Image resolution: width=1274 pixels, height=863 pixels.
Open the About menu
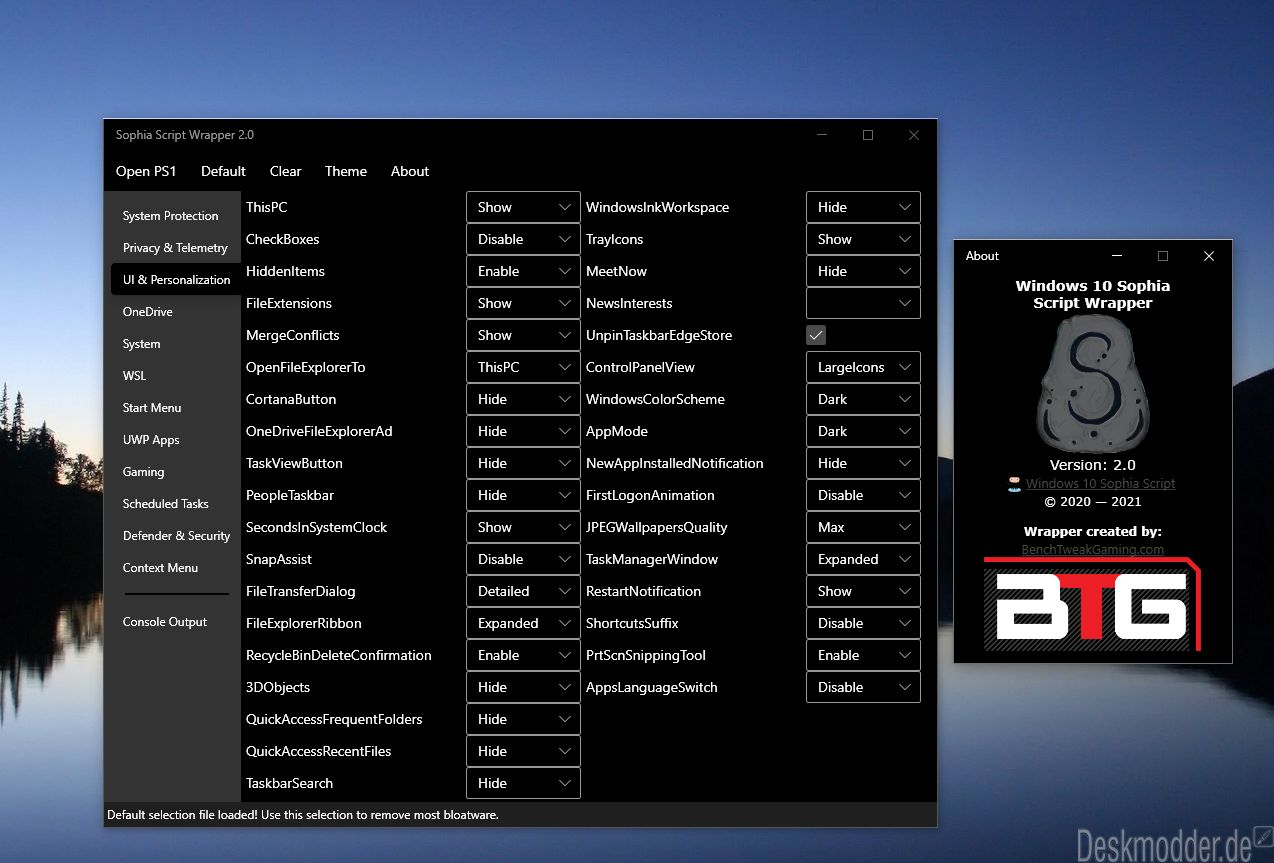(x=410, y=171)
